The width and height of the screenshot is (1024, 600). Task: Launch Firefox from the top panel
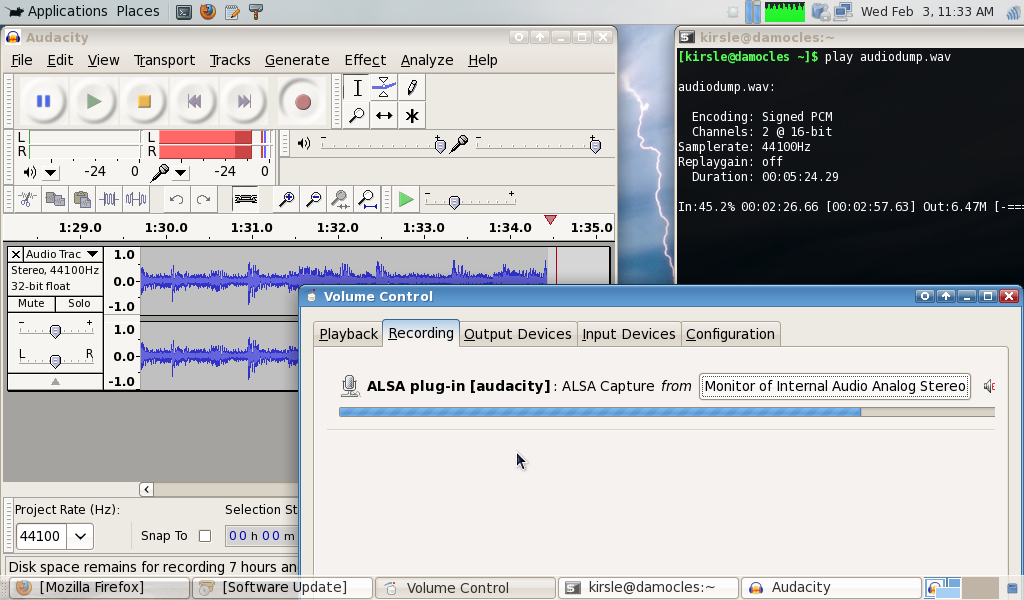click(x=208, y=12)
